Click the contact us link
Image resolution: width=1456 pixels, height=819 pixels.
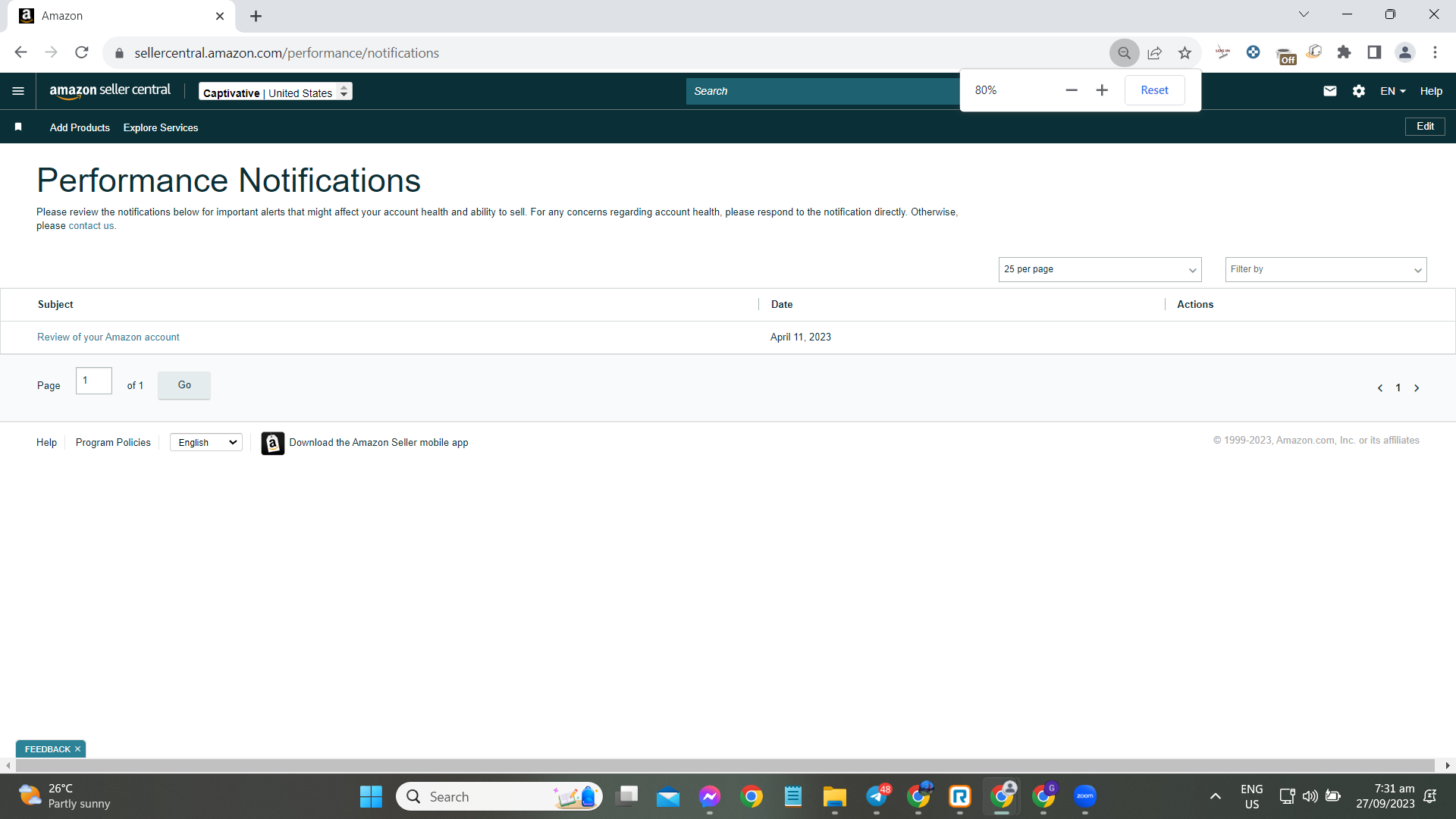pyautogui.click(x=91, y=226)
